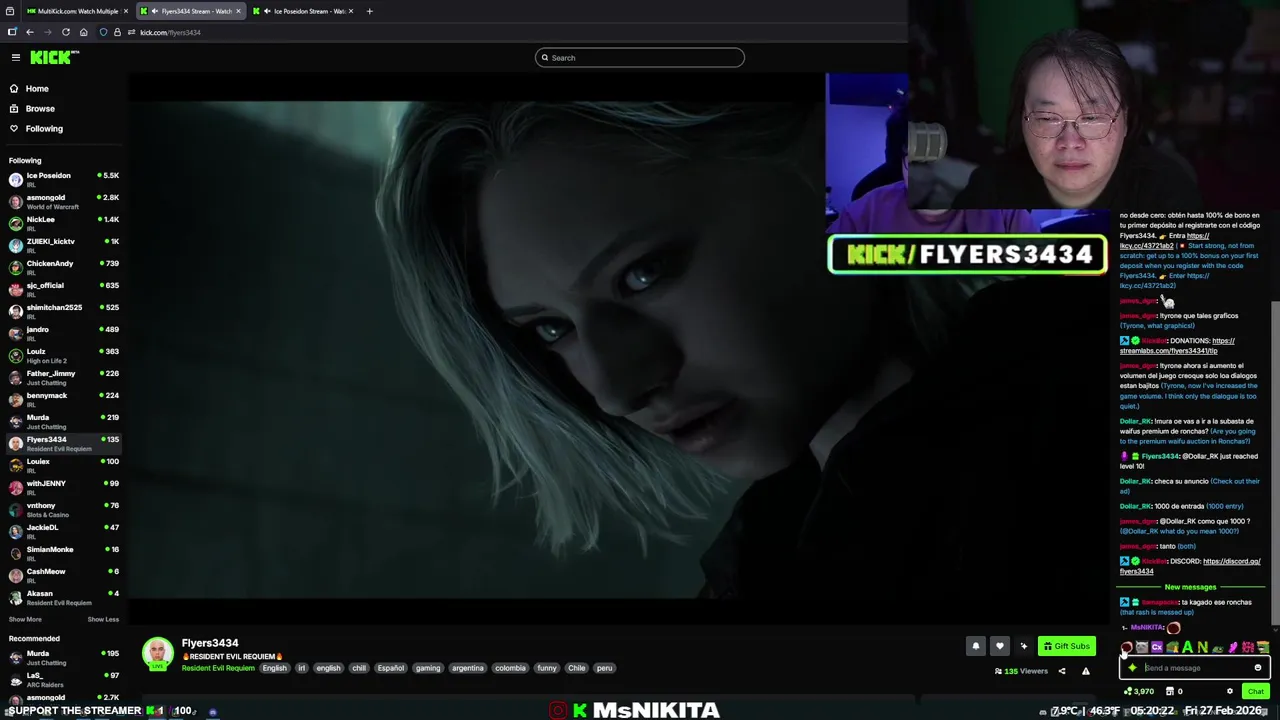Select the colombia tag
1280x720 pixels.
510,668
